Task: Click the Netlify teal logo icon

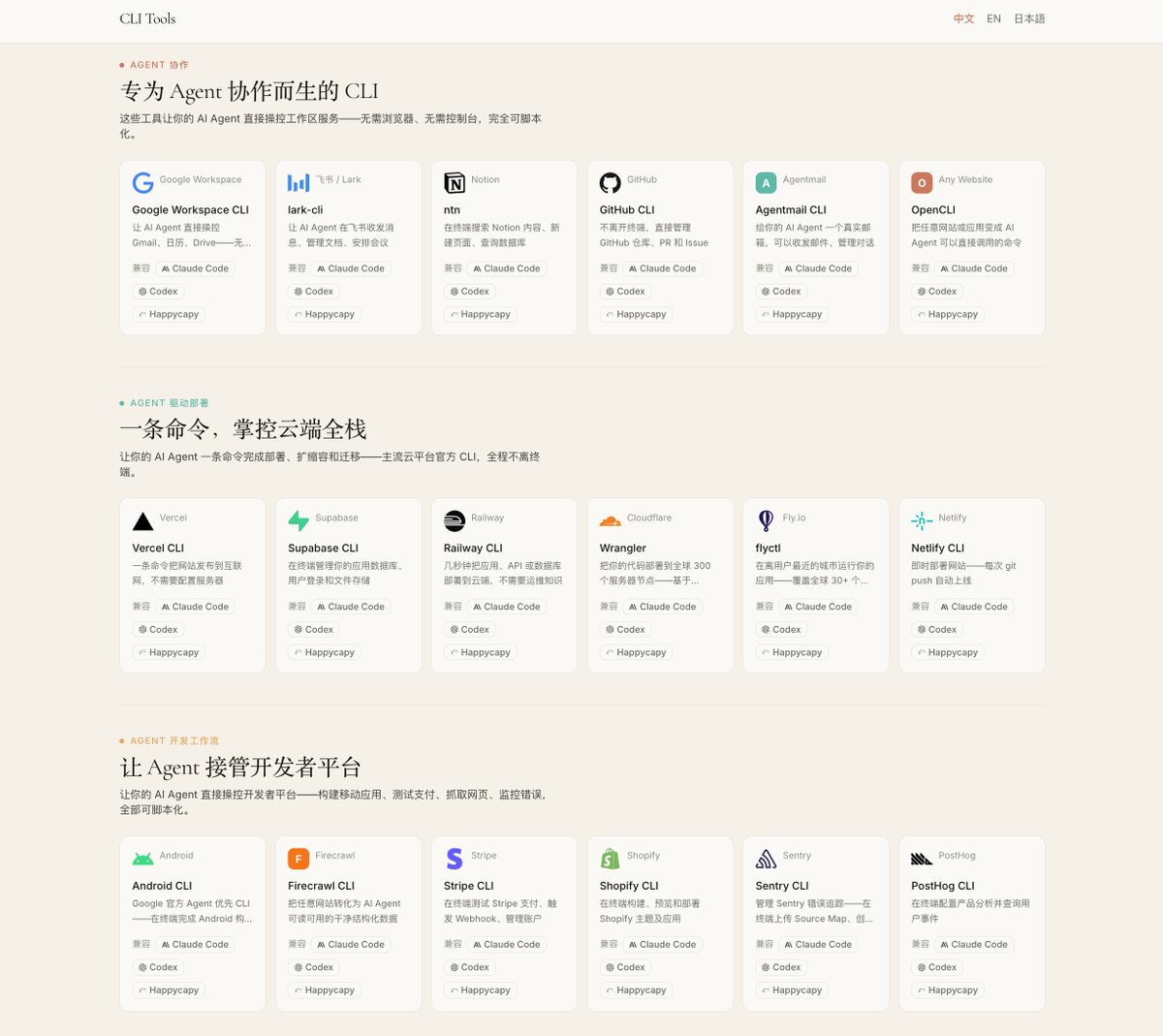Action: click(922, 520)
